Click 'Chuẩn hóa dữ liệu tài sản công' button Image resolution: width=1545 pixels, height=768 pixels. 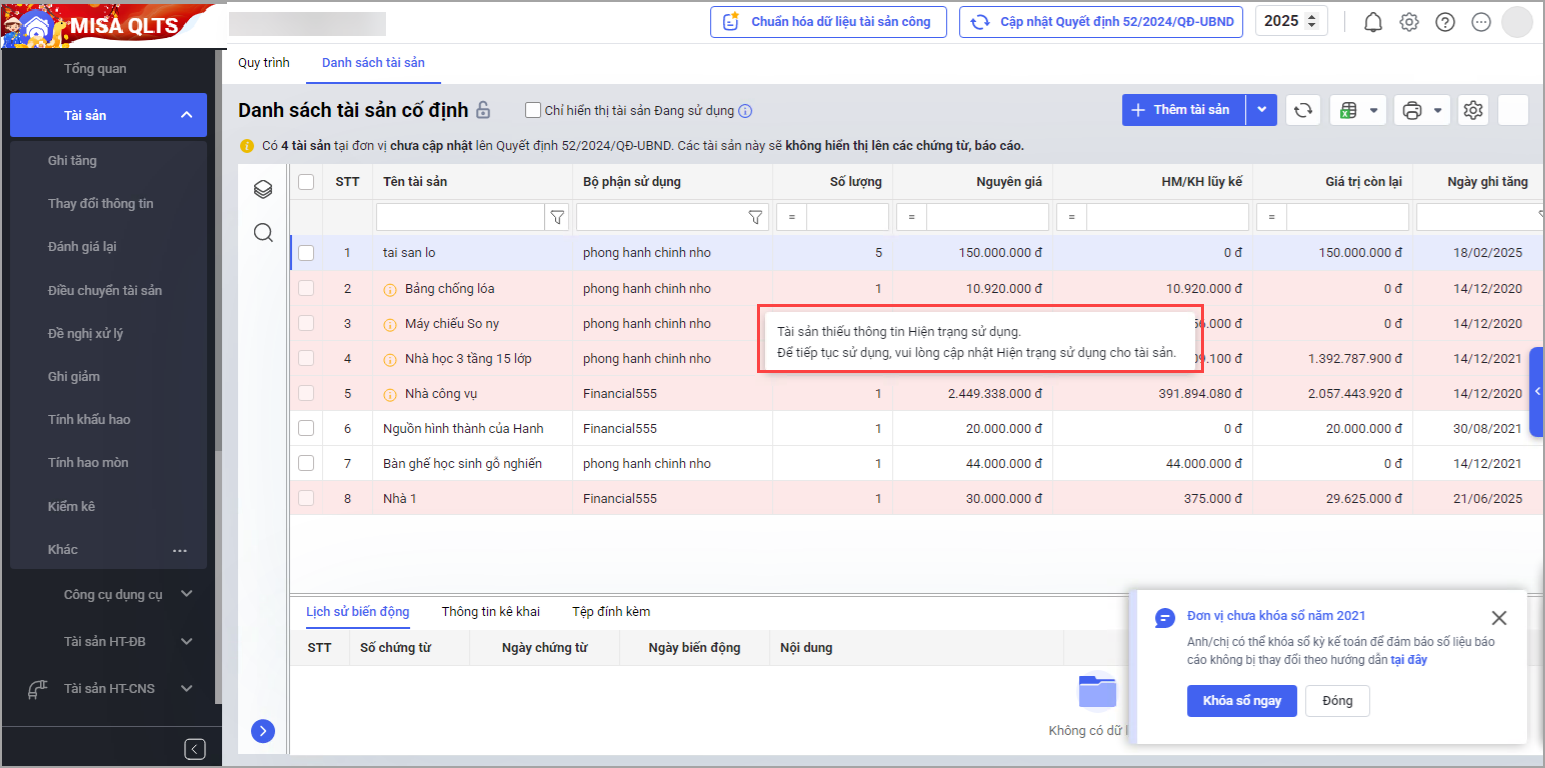coord(828,22)
